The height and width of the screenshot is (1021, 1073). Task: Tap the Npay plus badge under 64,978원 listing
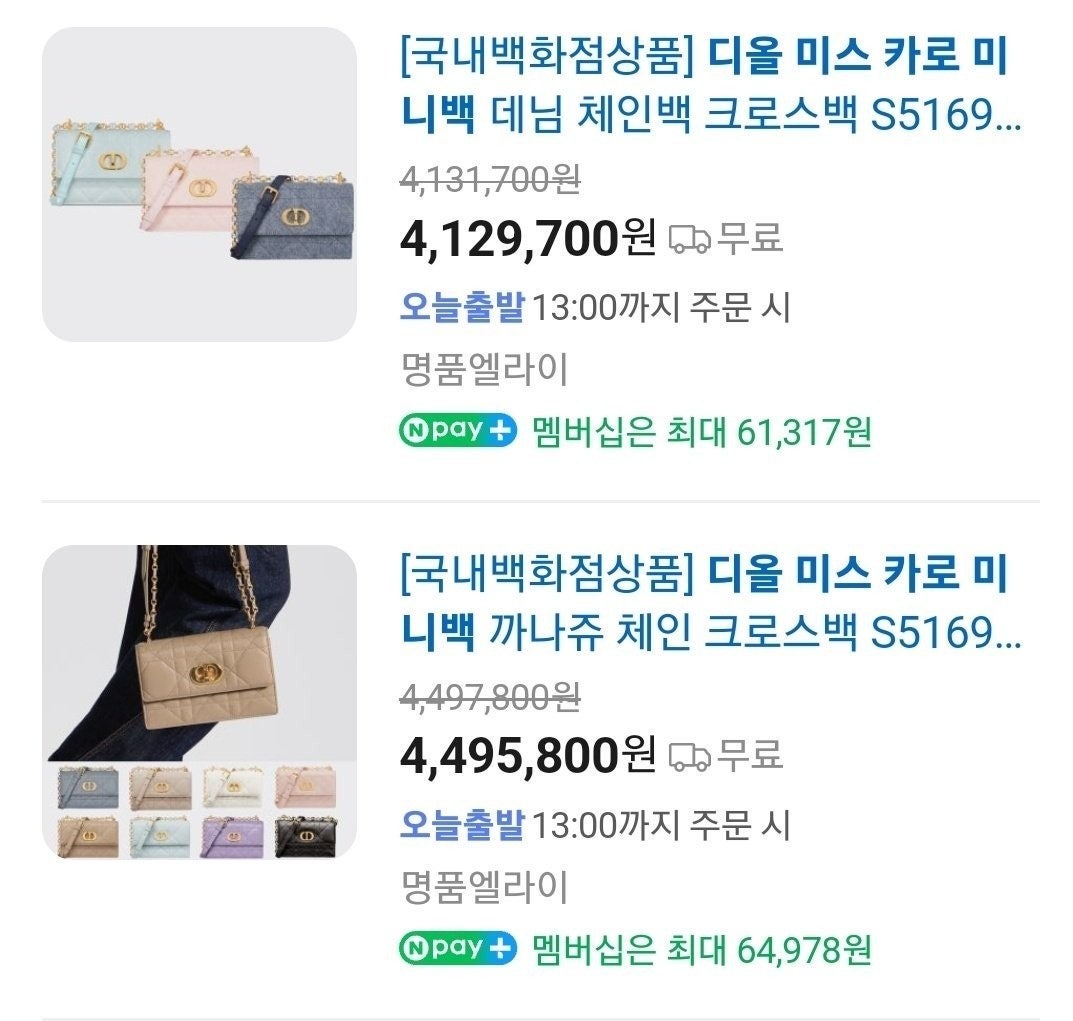point(458,948)
